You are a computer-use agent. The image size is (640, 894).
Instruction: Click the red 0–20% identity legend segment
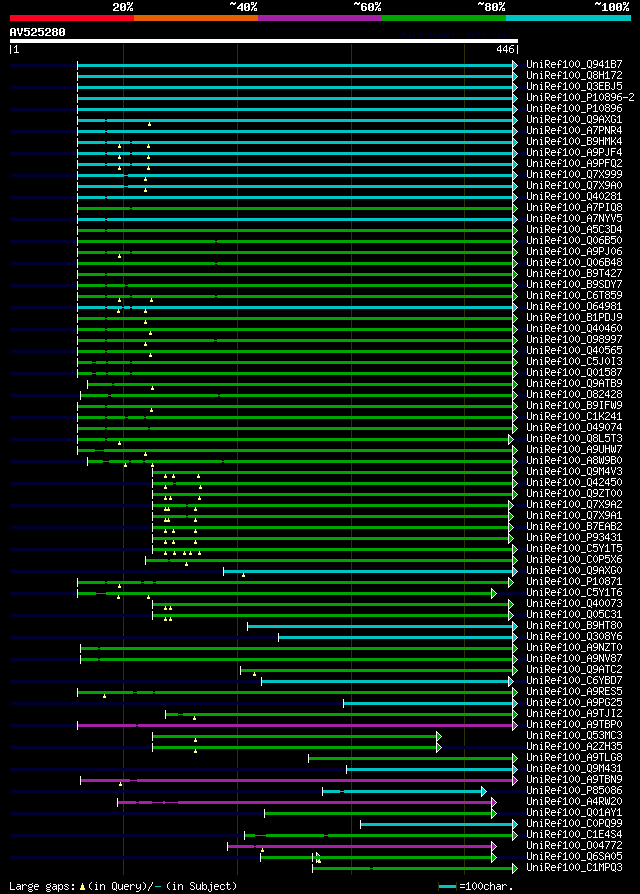tap(72, 18)
